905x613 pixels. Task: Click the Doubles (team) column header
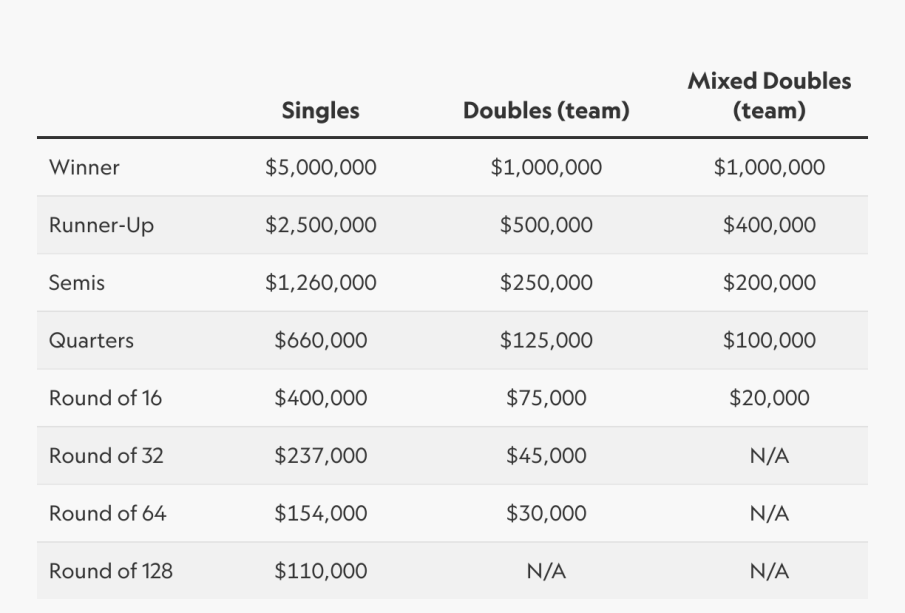[x=546, y=111]
